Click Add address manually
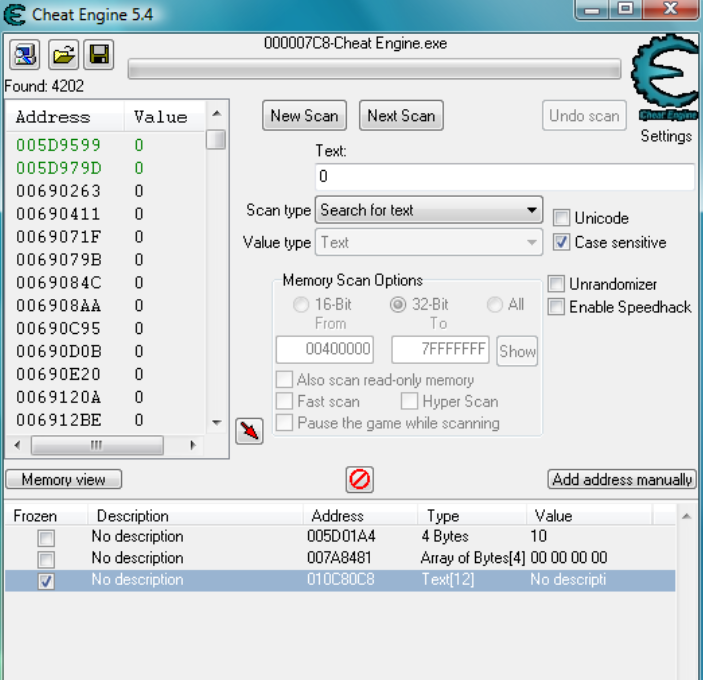The image size is (703, 680). (622, 479)
